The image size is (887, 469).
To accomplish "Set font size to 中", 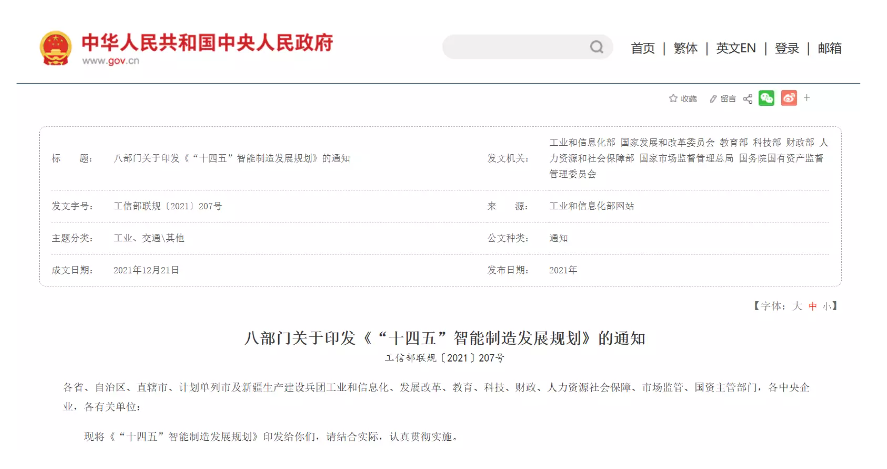I will (x=813, y=306).
